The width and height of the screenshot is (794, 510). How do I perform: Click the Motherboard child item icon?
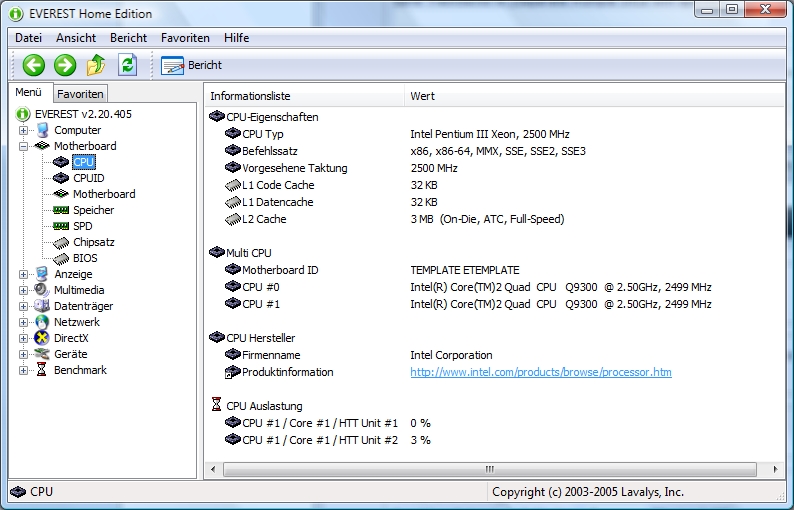61,194
